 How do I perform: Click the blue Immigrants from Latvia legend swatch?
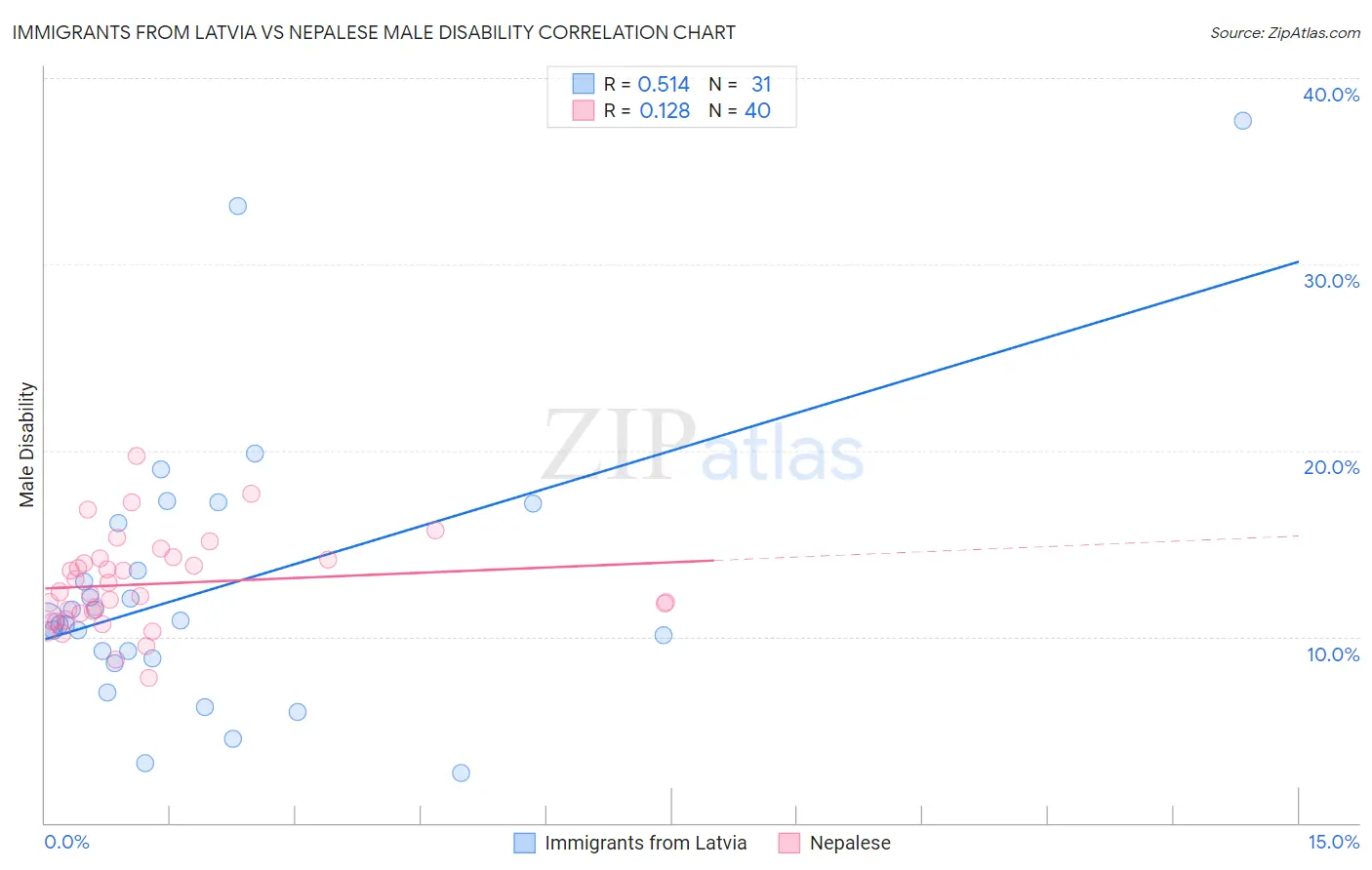coord(524,843)
